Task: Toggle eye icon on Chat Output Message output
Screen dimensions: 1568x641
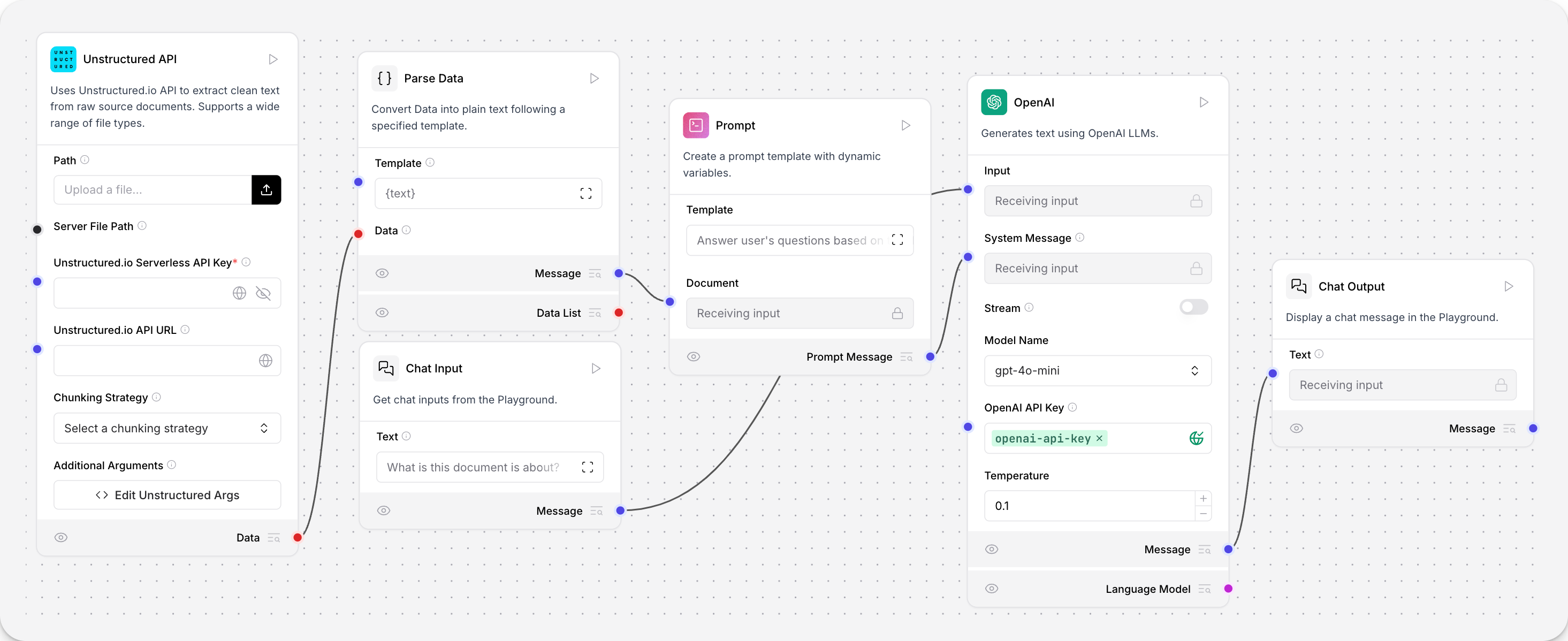Action: (x=1297, y=429)
